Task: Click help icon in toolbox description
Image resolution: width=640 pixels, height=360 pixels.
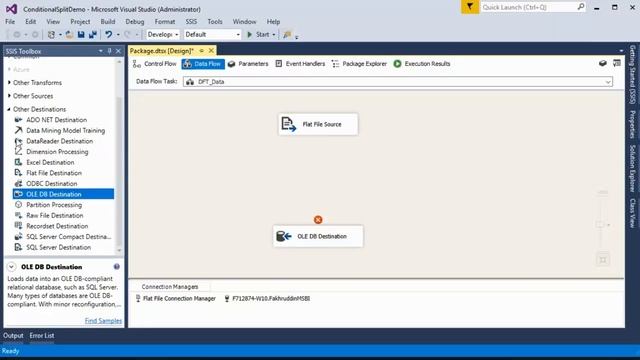Action: (x=117, y=267)
